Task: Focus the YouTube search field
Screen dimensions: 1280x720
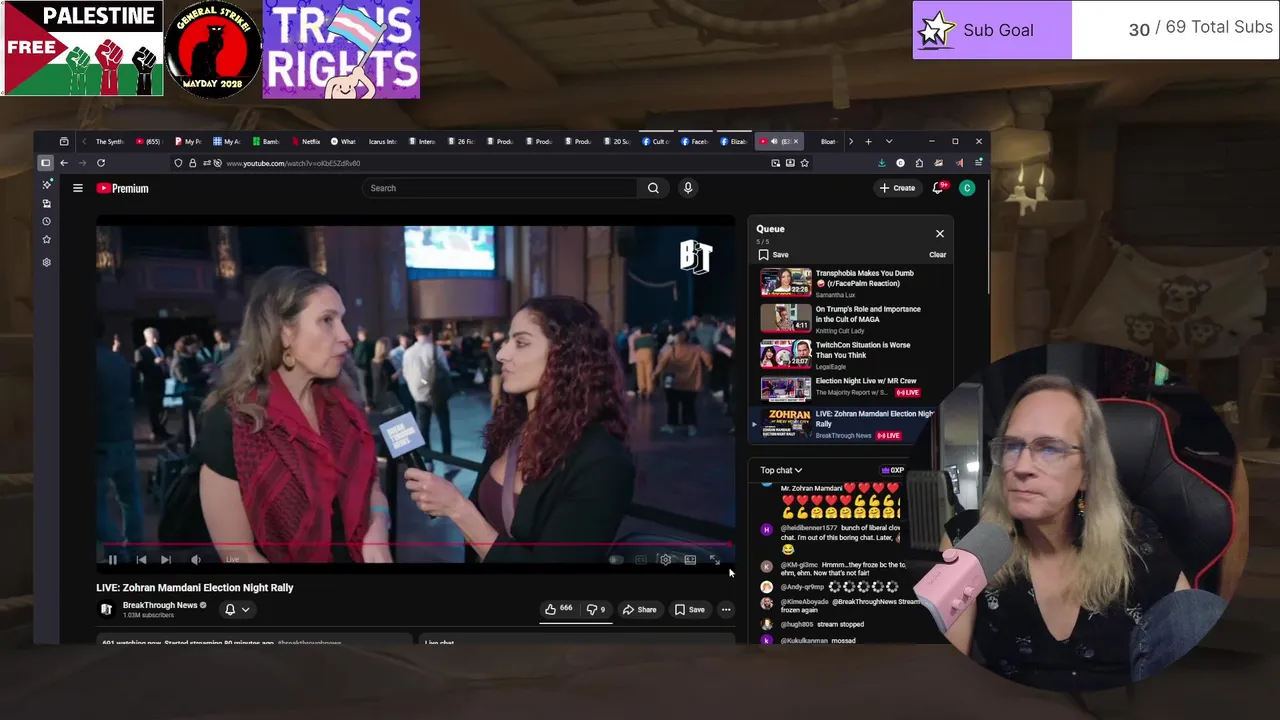Action: [x=499, y=188]
